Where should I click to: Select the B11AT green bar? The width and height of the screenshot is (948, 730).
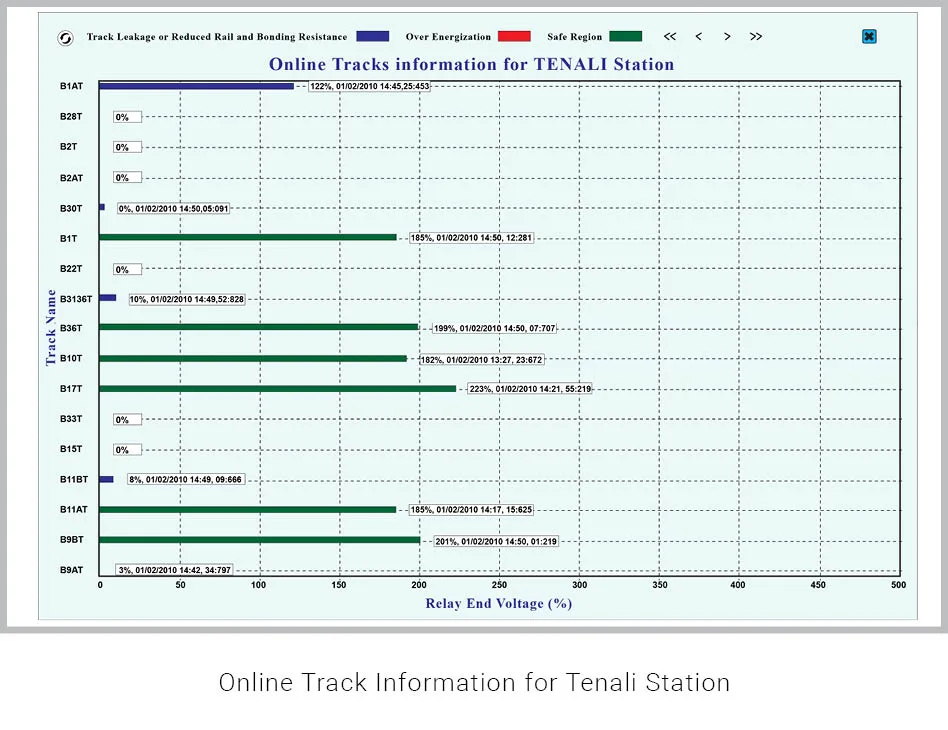click(248, 509)
